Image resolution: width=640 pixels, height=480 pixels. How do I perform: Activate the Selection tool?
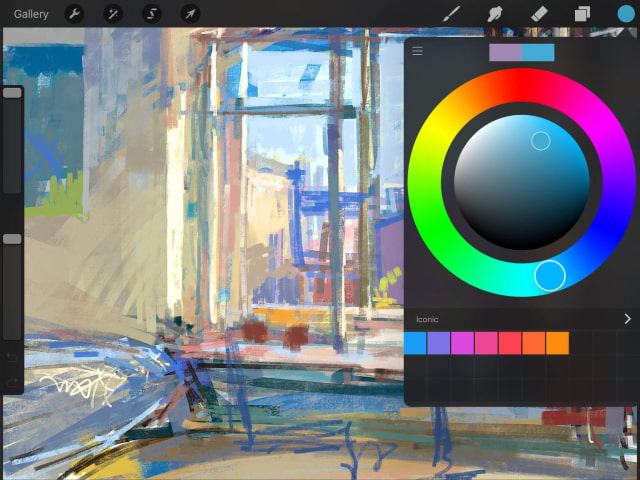[x=152, y=14]
